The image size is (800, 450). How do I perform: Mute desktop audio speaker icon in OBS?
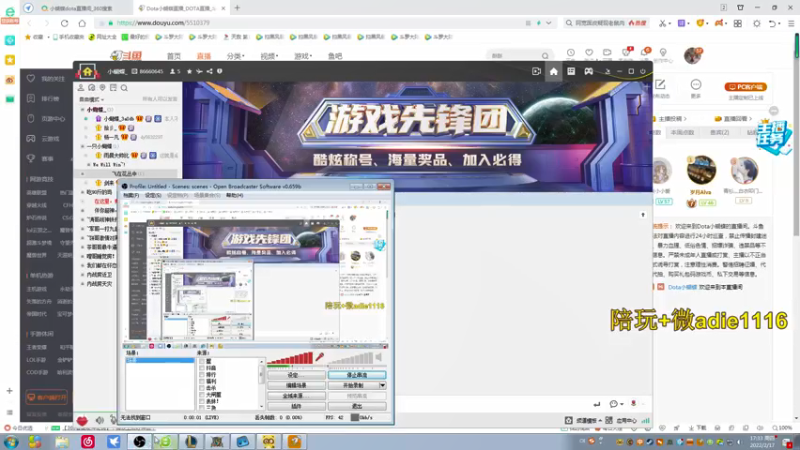379,358
